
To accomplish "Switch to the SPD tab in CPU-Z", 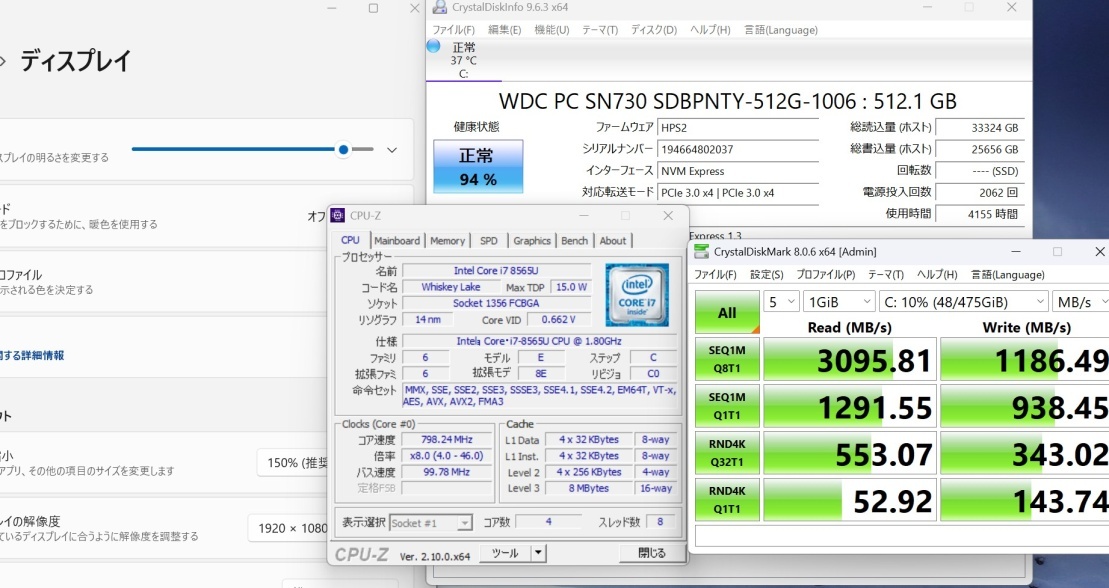I will click(489, 241).
